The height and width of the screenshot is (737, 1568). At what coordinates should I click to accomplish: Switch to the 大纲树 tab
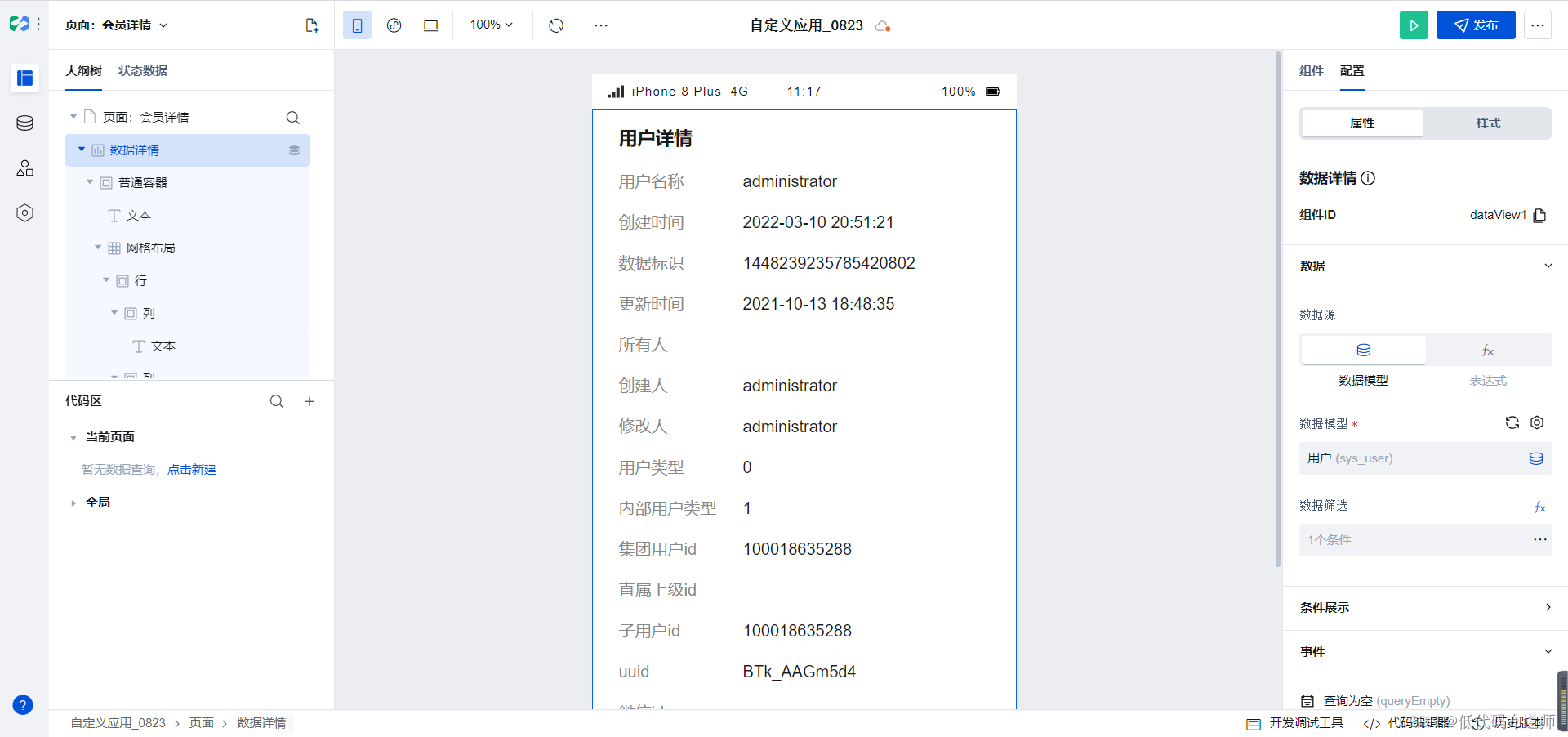click(83, 71)
